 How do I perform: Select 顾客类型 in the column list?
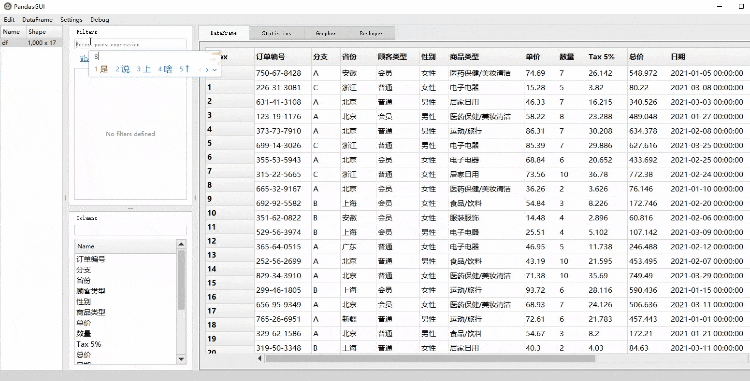[91, 291]
